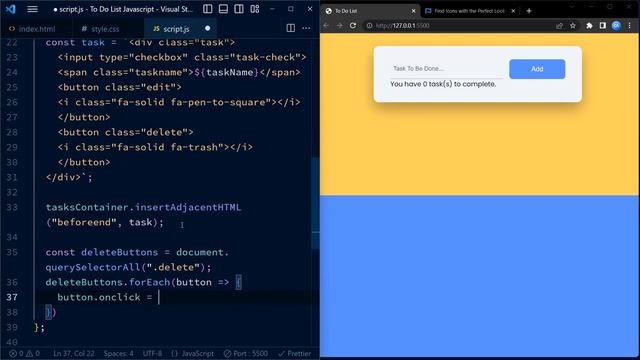Click unsaved dot on script.js tab
This screenshot has height=360, width=640.
click(207, 29)
